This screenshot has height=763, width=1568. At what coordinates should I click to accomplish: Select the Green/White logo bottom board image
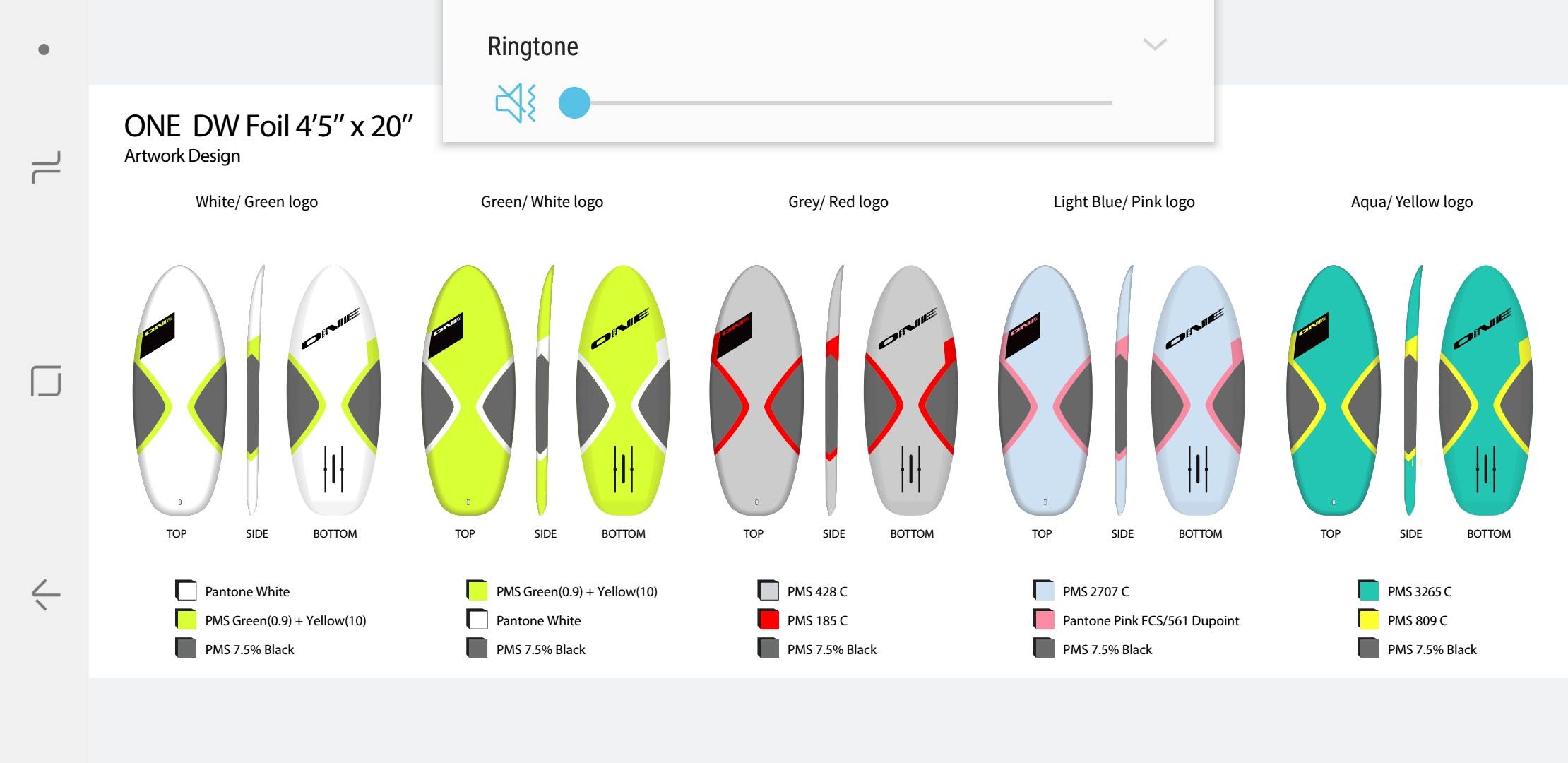(623, 390)
